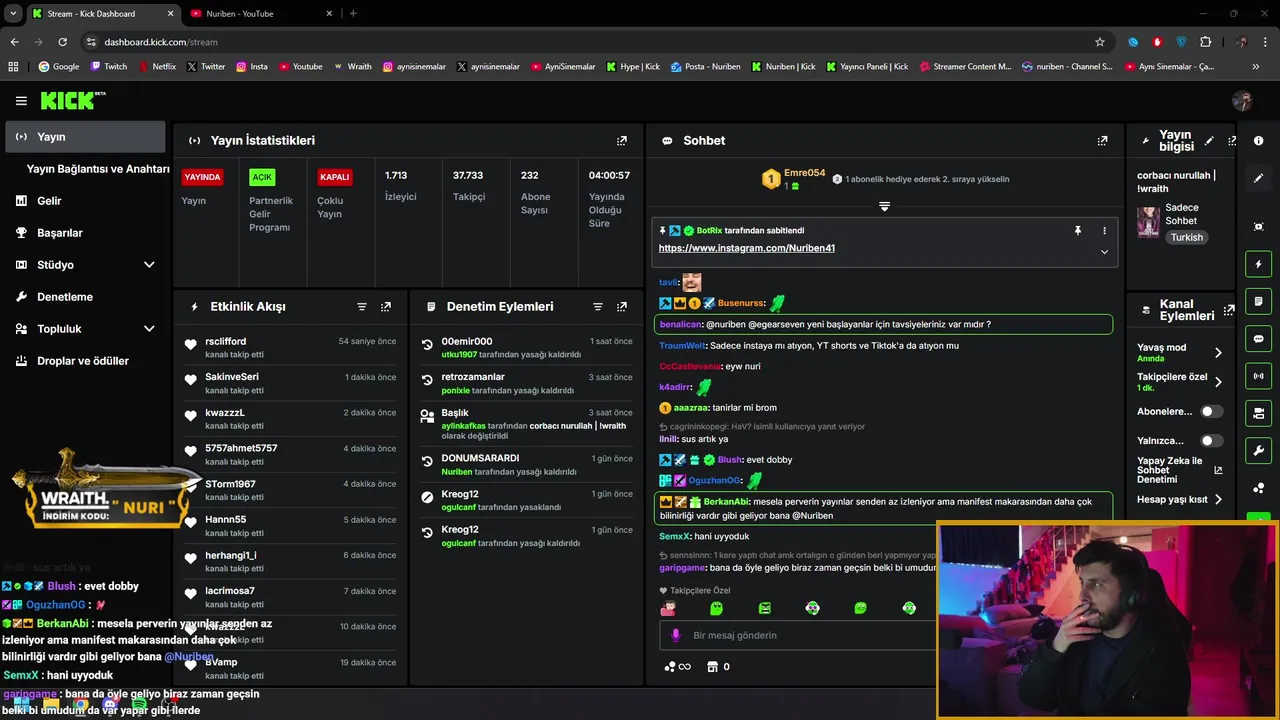
Task: Click the pencil edit icon in right sidebar
Action: (1259, 178)
